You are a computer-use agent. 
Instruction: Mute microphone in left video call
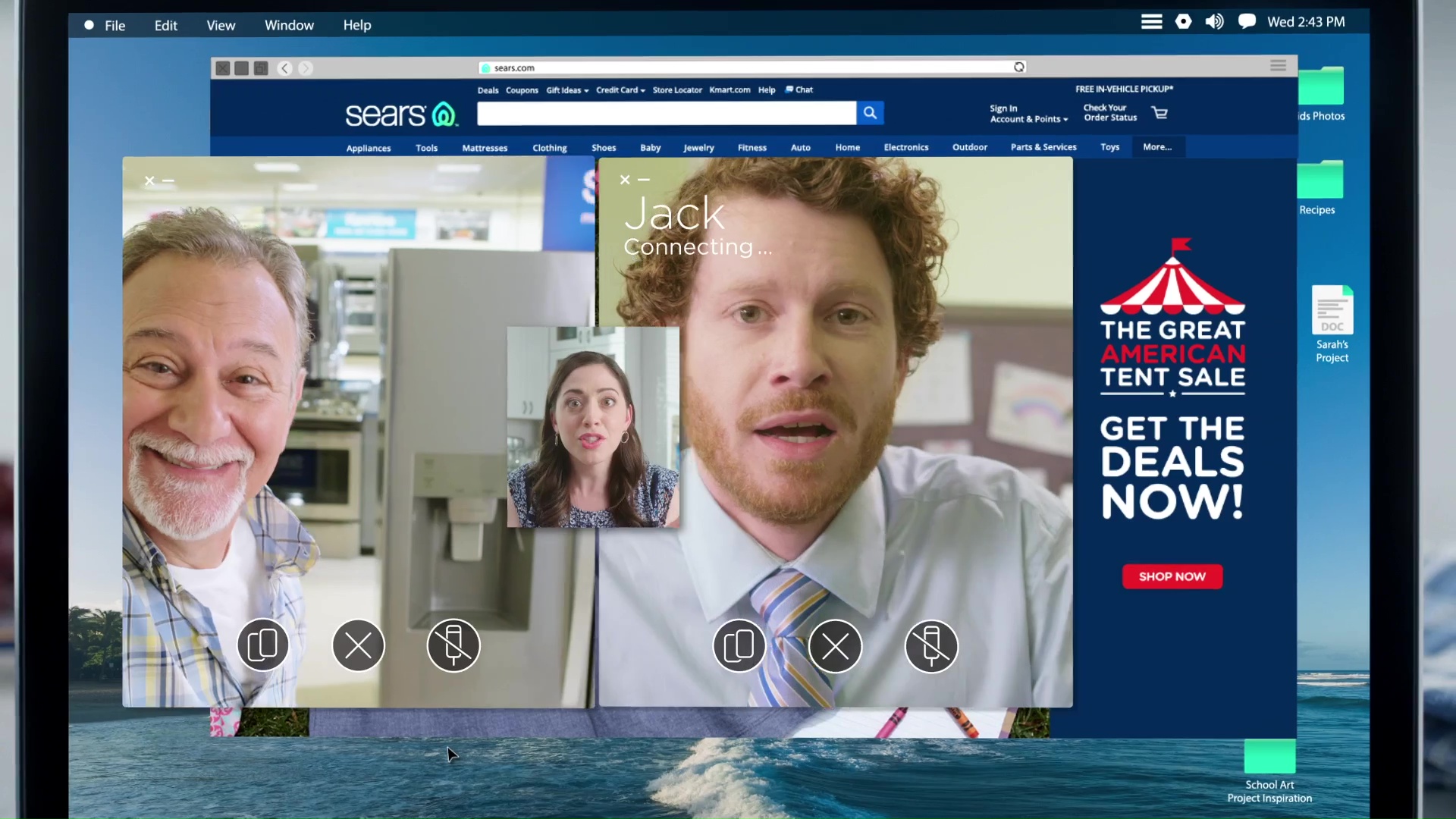(453, 645)
